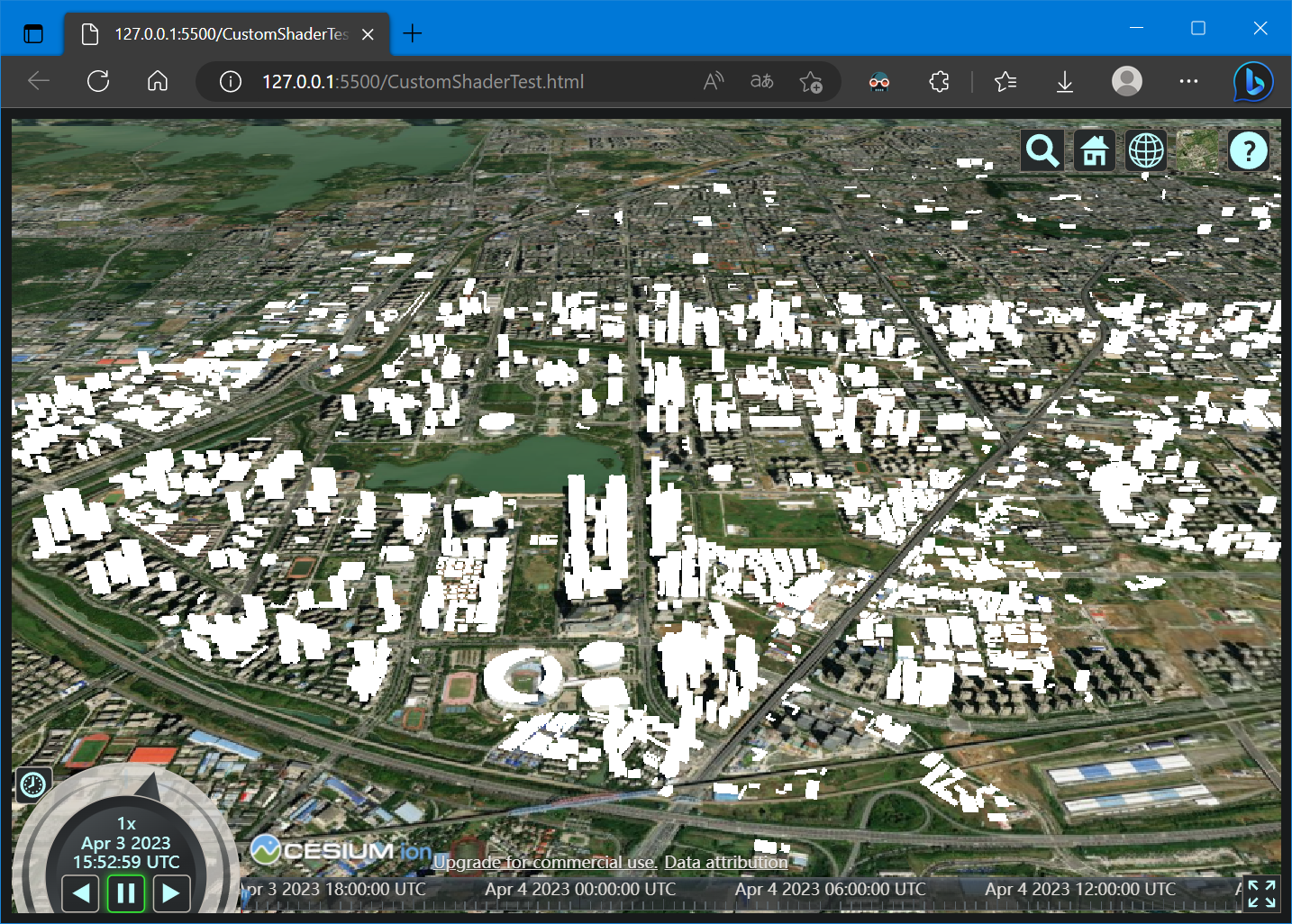Open the navigation help button

pos(1249,151)
